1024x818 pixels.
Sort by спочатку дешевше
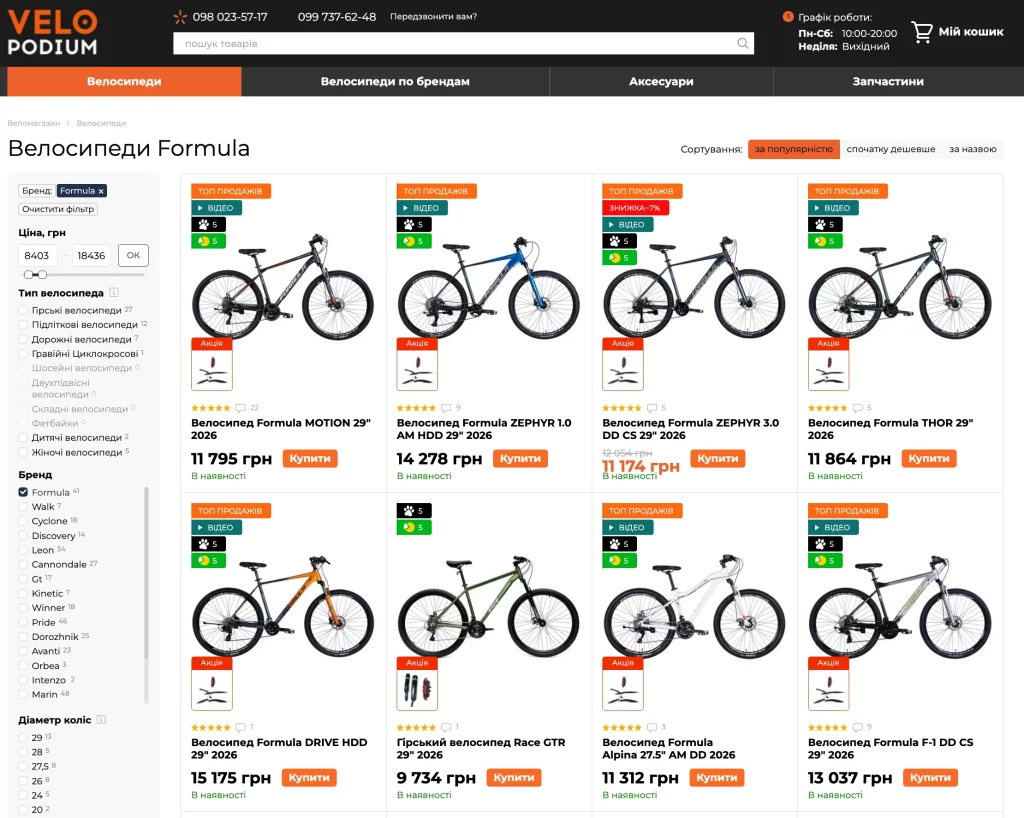891,149
